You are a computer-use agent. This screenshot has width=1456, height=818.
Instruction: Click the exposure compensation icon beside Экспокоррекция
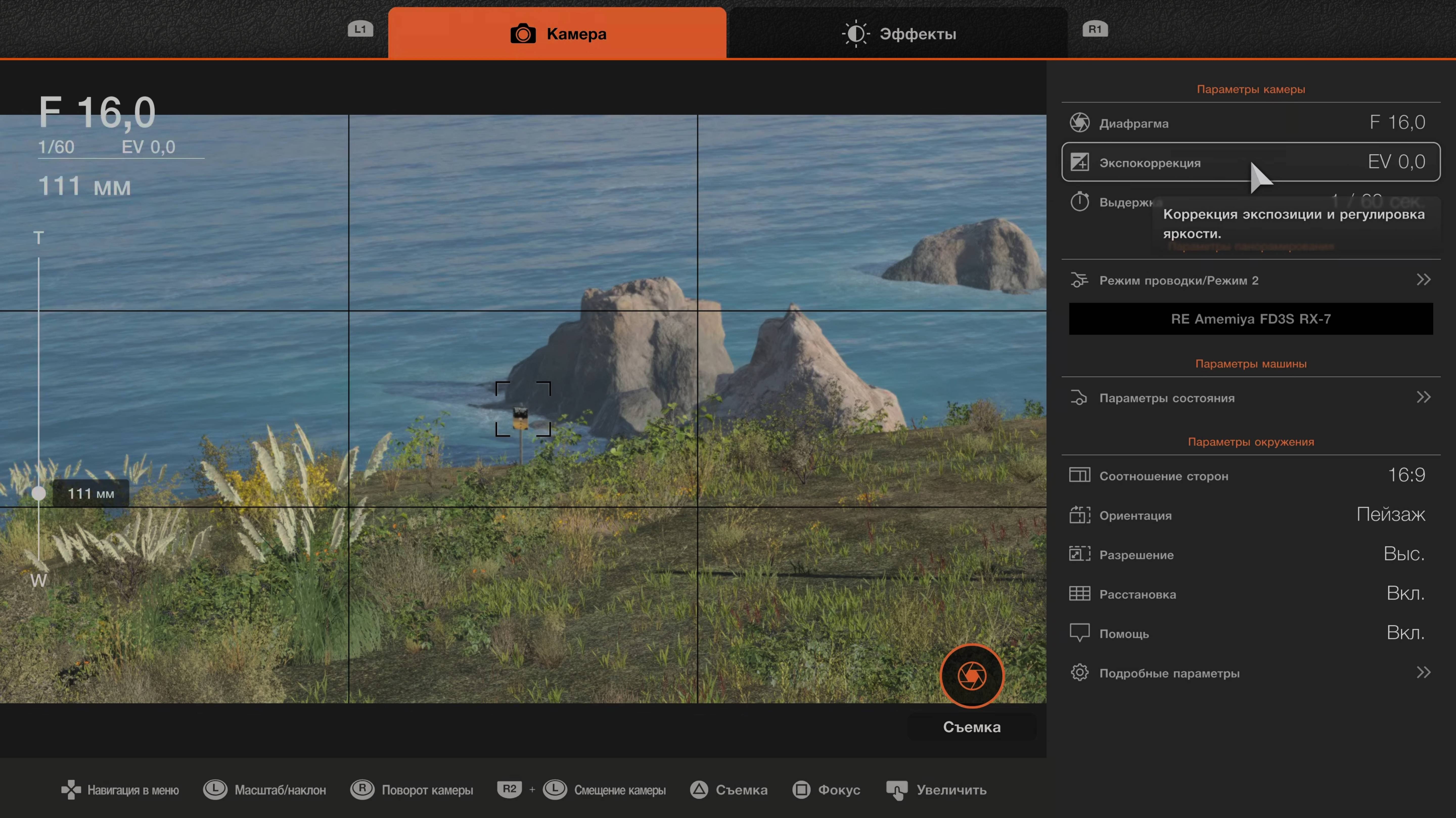pos(1080,162)
